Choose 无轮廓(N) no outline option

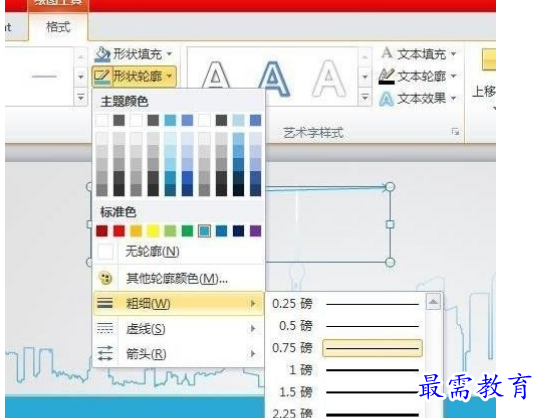(178, 252)
